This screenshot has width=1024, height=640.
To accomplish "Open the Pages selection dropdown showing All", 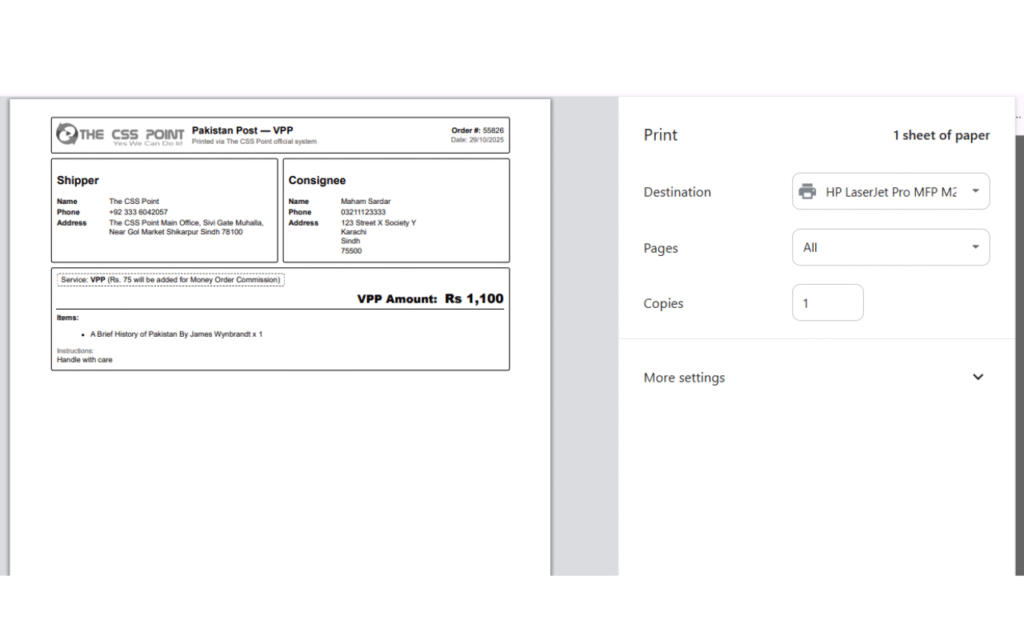I will click(890, 247).
